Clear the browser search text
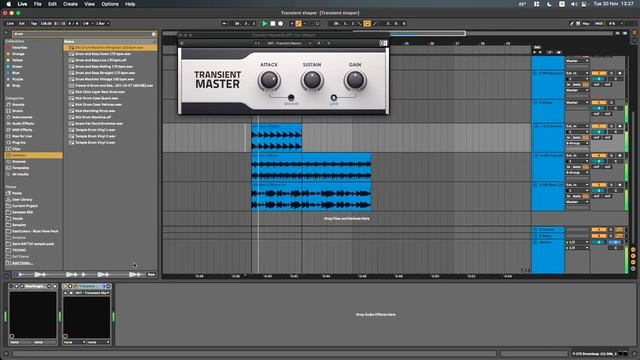 (x=154, y=34)
